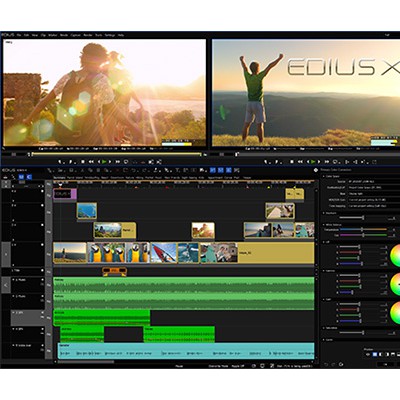This screenshot has height=400, width=400.
Task: Select the orange title clip on title track
Action: click(x=114, y=271)
